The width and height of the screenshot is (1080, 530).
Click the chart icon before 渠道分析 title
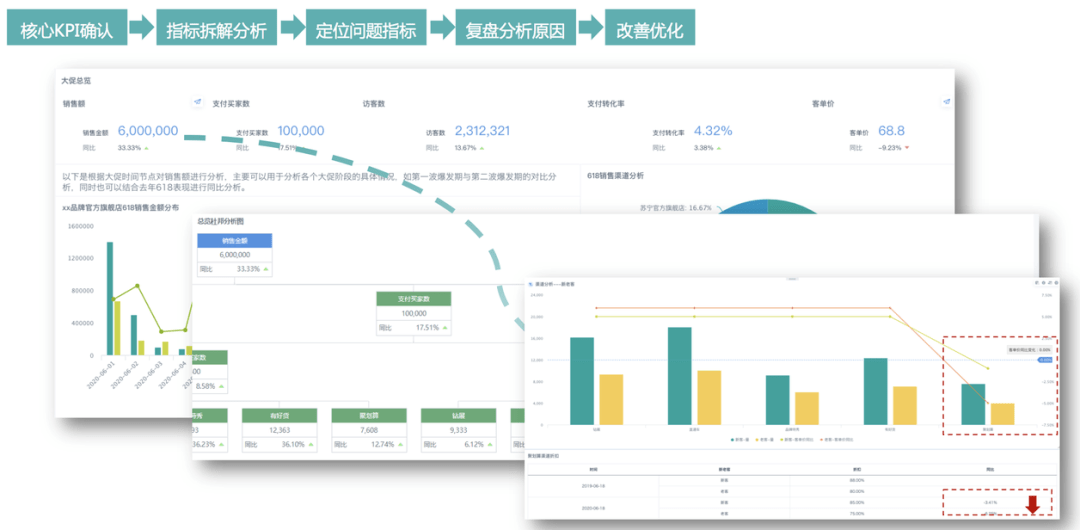pyautogui.click(x=531, y=285)
